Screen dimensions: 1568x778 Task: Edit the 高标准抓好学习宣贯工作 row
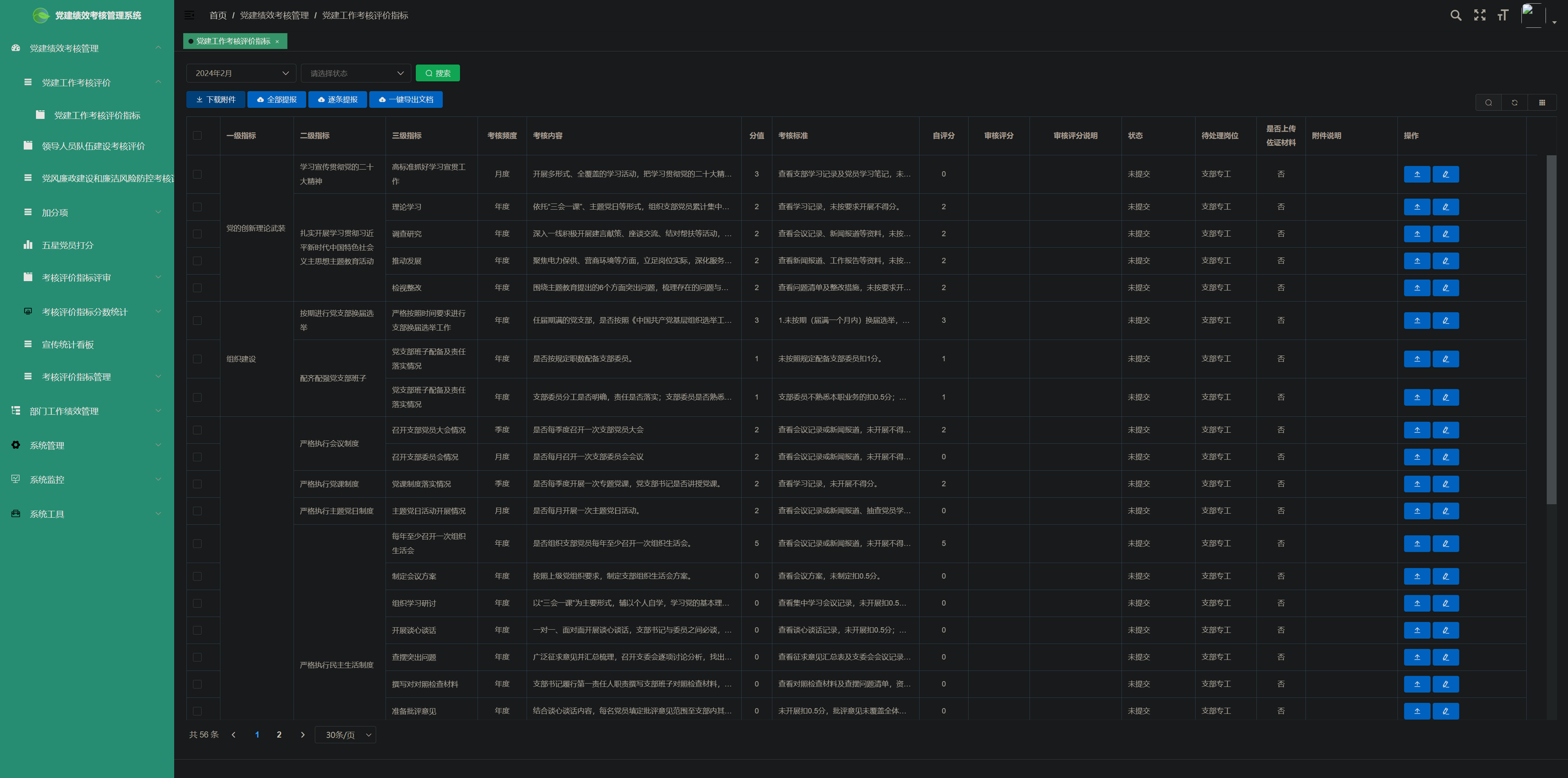pyautogui.click(x=1446, y=174)
